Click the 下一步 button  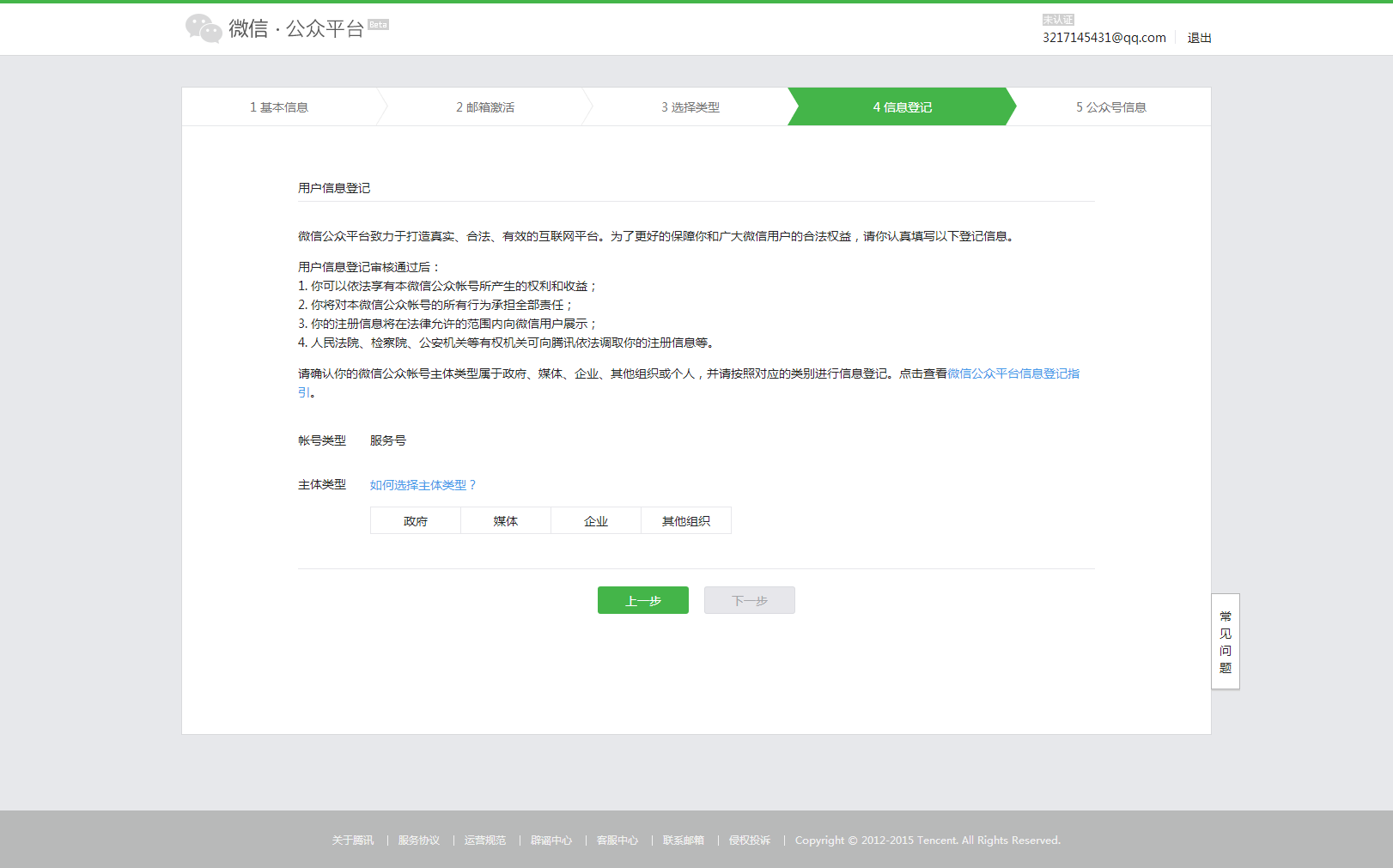[x=750, y=601]
